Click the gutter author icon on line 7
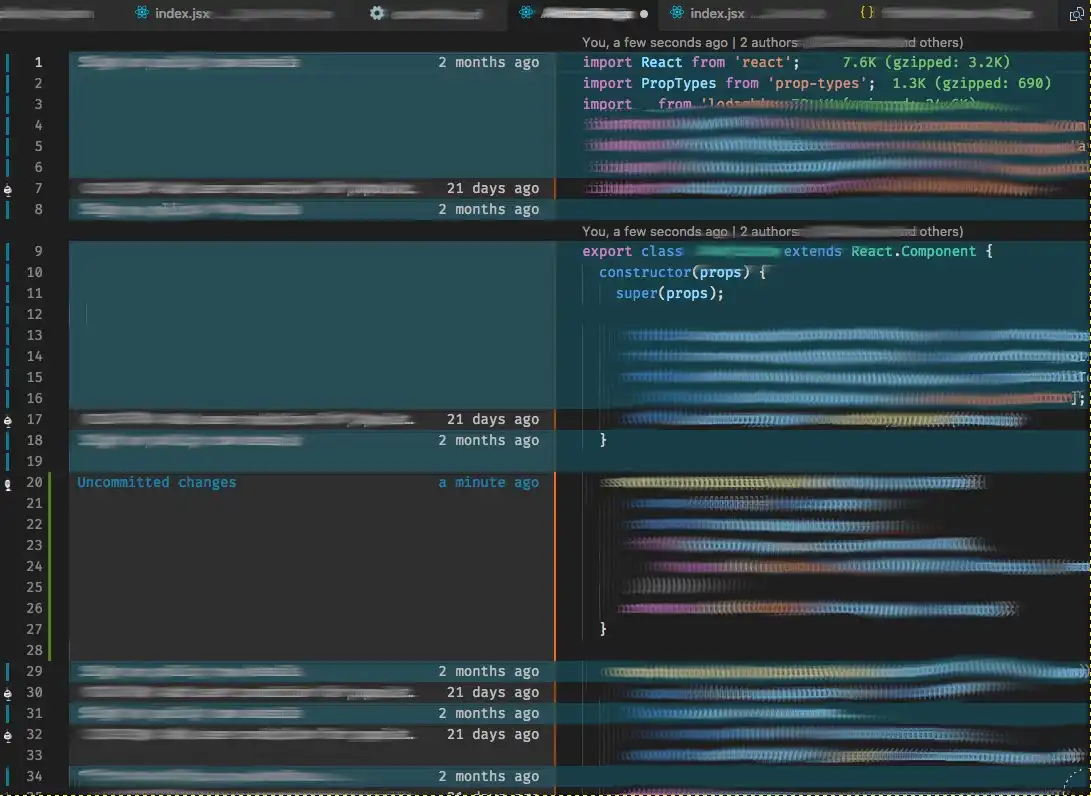The image size is (1091, 796). click(8, 189)
